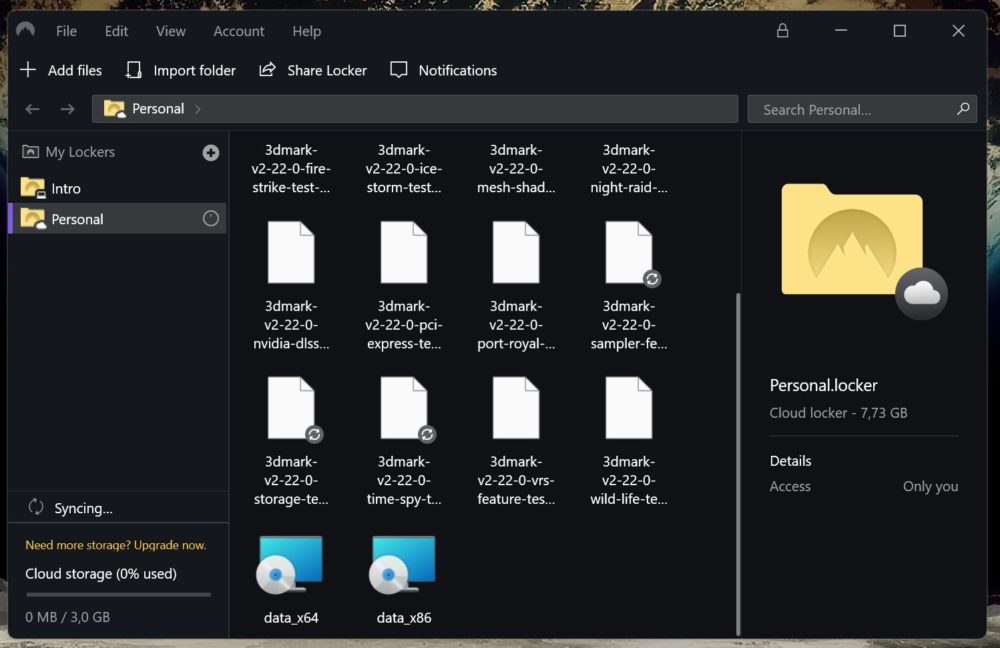Viewport: 1000px width, 648px height.
Task: Add a new locker with the plus icon
Action: pos(210,152)
